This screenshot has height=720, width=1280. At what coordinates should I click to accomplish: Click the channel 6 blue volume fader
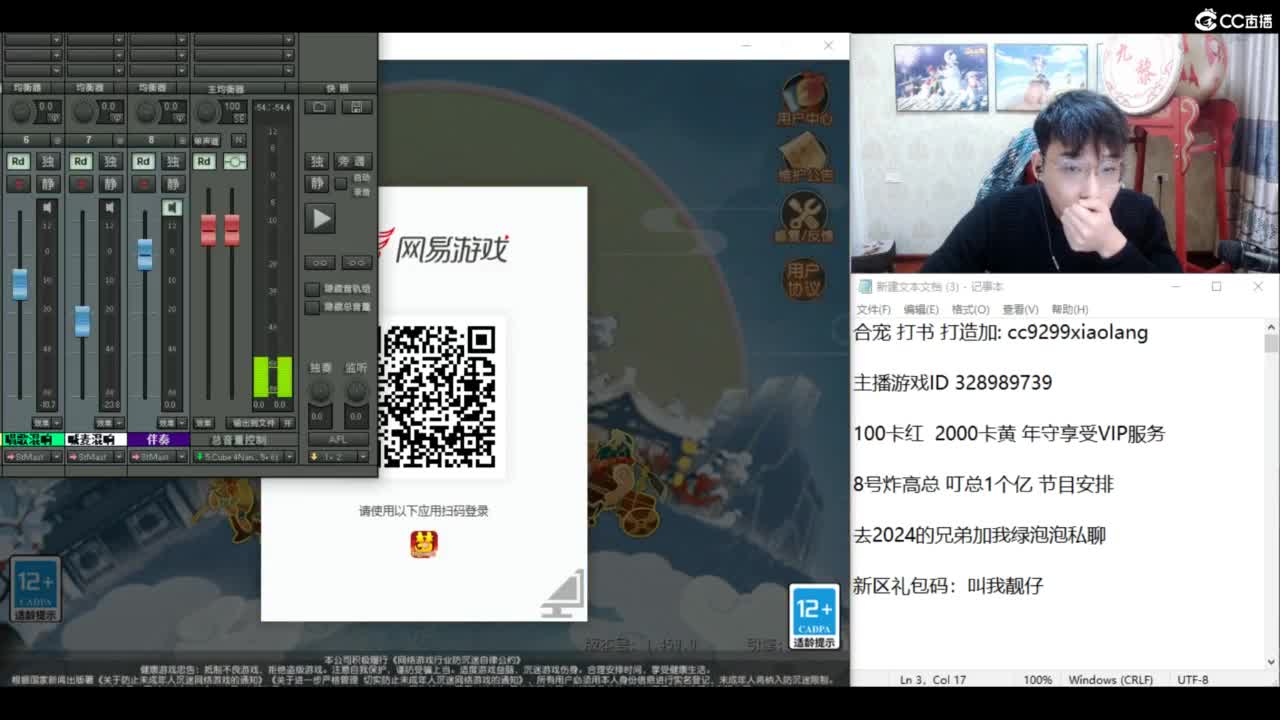pos(20,284)
